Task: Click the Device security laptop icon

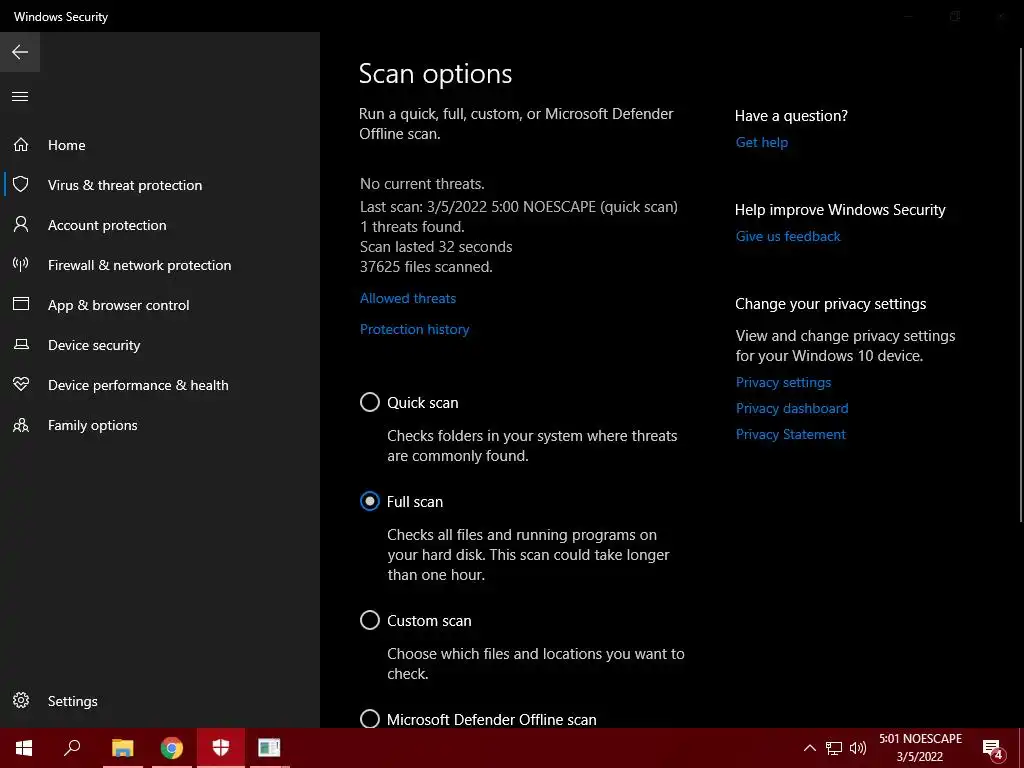Action: click(x=21, y=344)
